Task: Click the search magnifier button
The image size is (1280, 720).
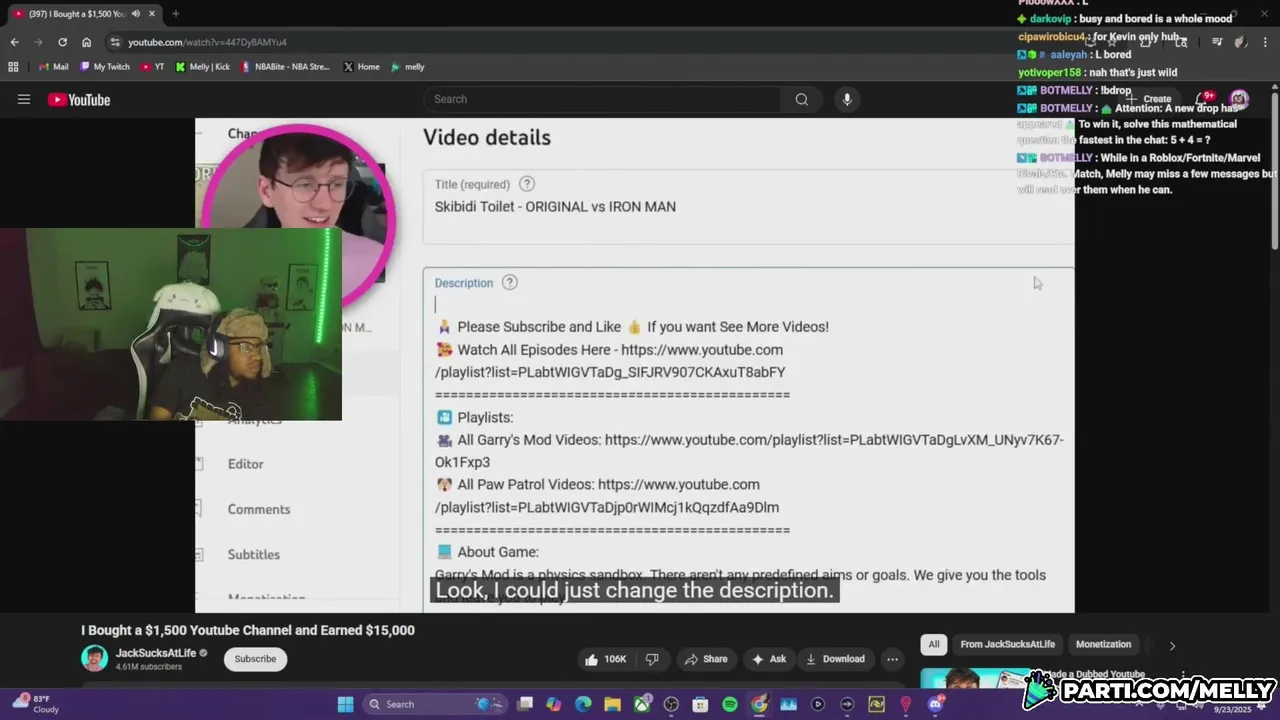Action: coord(802,99)
